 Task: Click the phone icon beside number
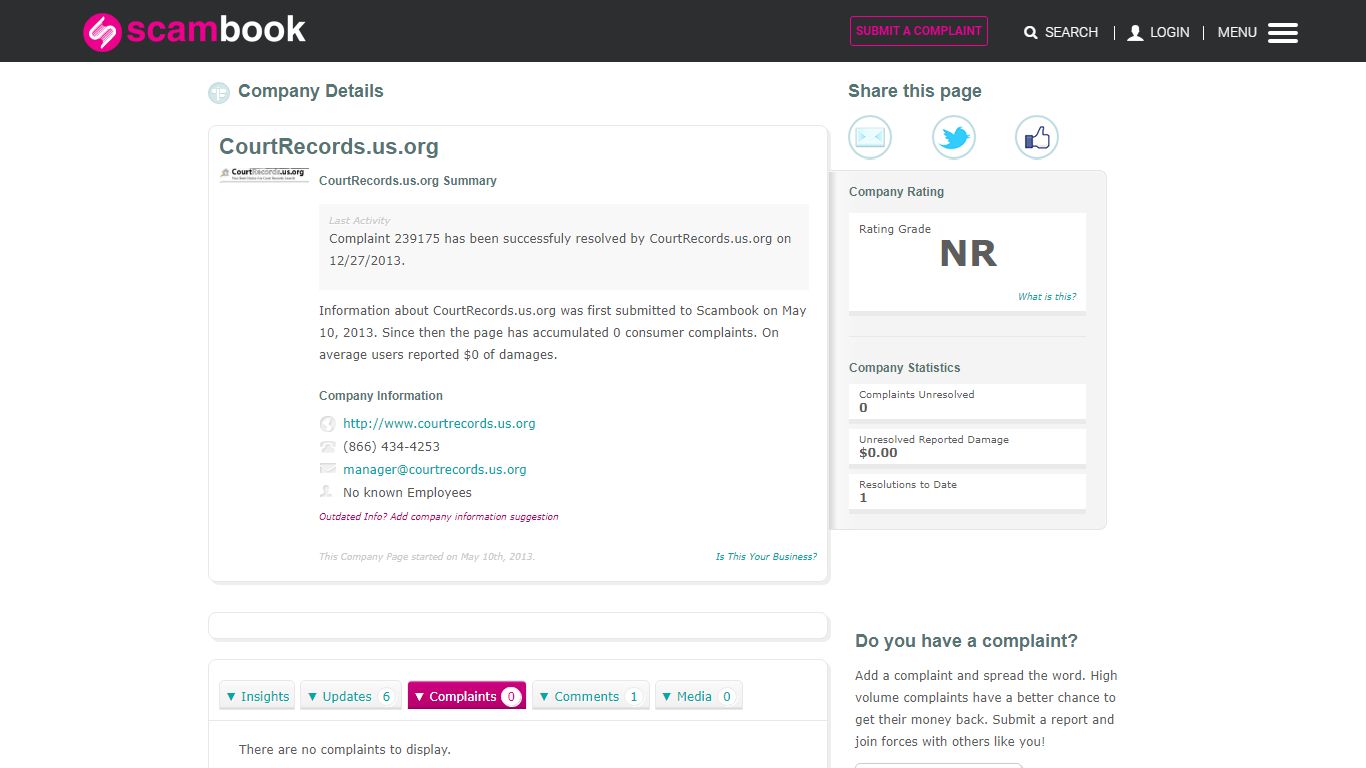point(327,447)
